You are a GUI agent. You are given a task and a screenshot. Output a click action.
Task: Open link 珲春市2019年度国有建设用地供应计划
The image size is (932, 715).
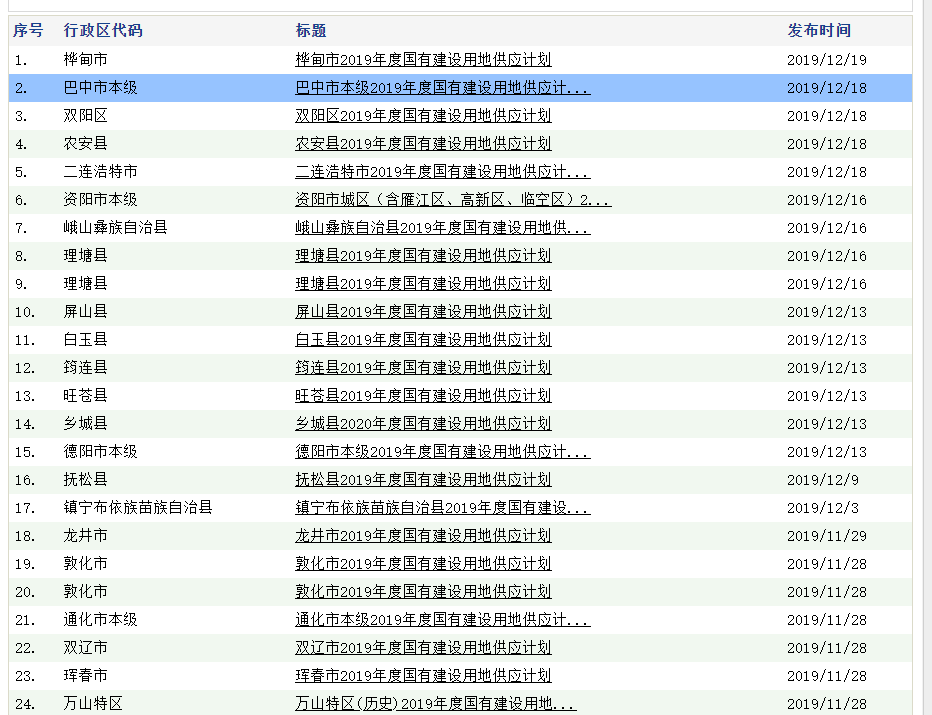(423, 676)
